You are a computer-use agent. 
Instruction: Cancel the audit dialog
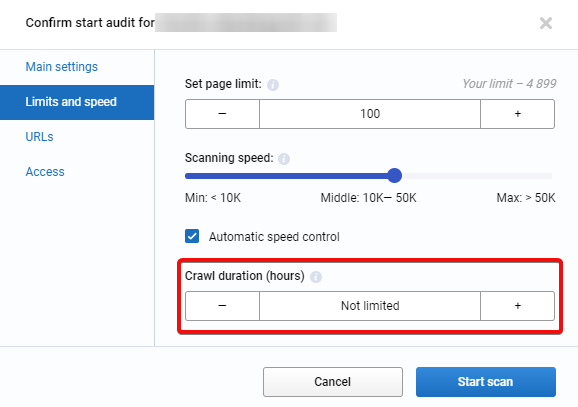(x=333, y=382)
